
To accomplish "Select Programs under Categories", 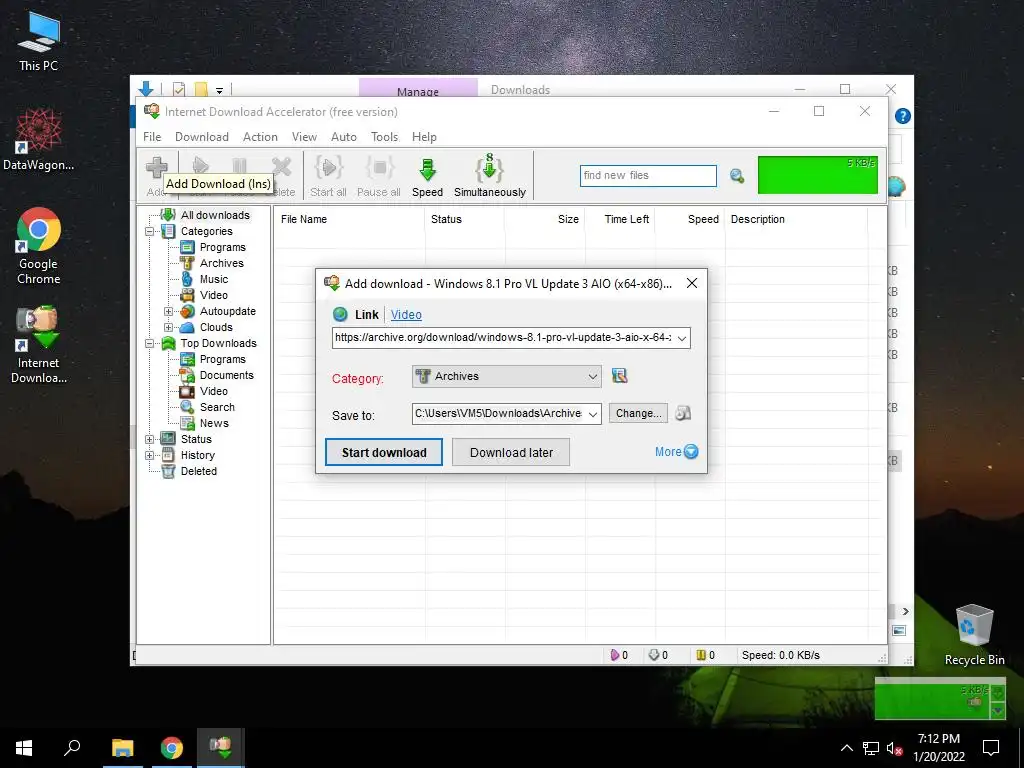I will 223,247.
